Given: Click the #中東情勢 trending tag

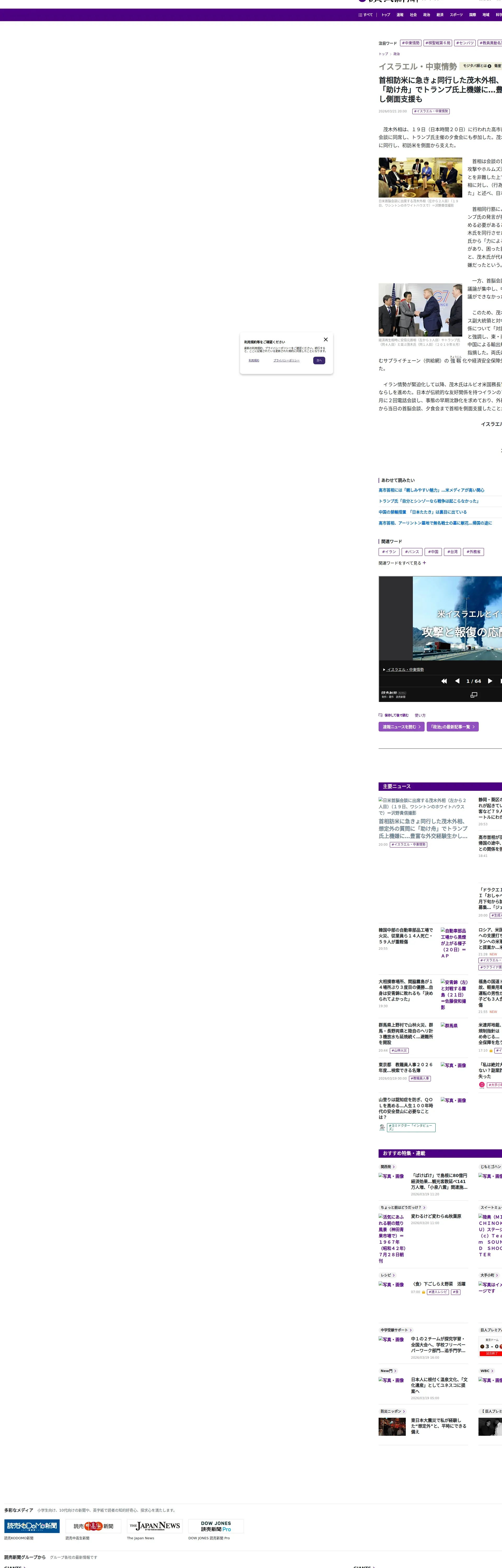Looking at the screenshot, I should (410, 43).
